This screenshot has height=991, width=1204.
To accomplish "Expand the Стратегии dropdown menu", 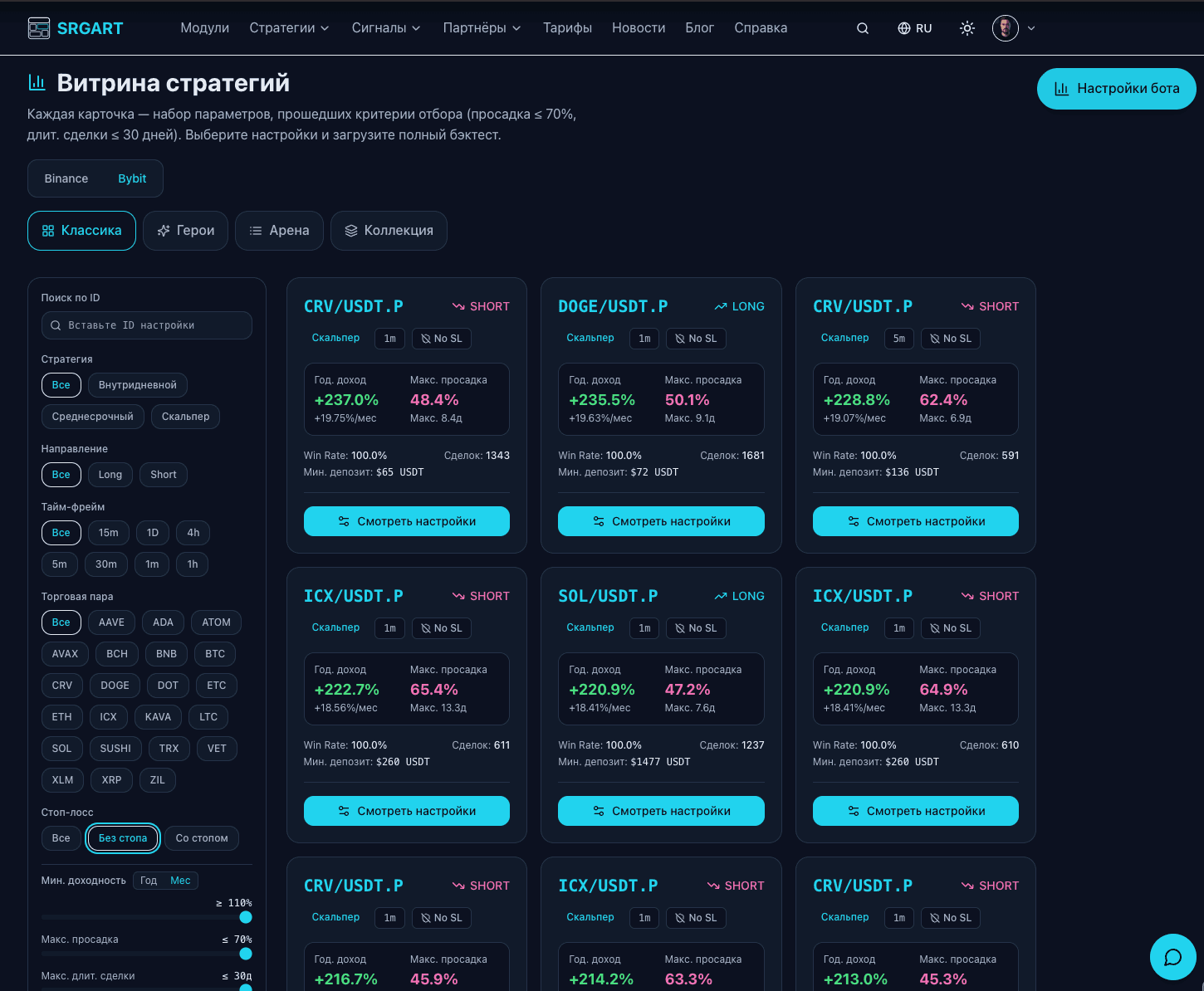I will (x=289, y=27).
